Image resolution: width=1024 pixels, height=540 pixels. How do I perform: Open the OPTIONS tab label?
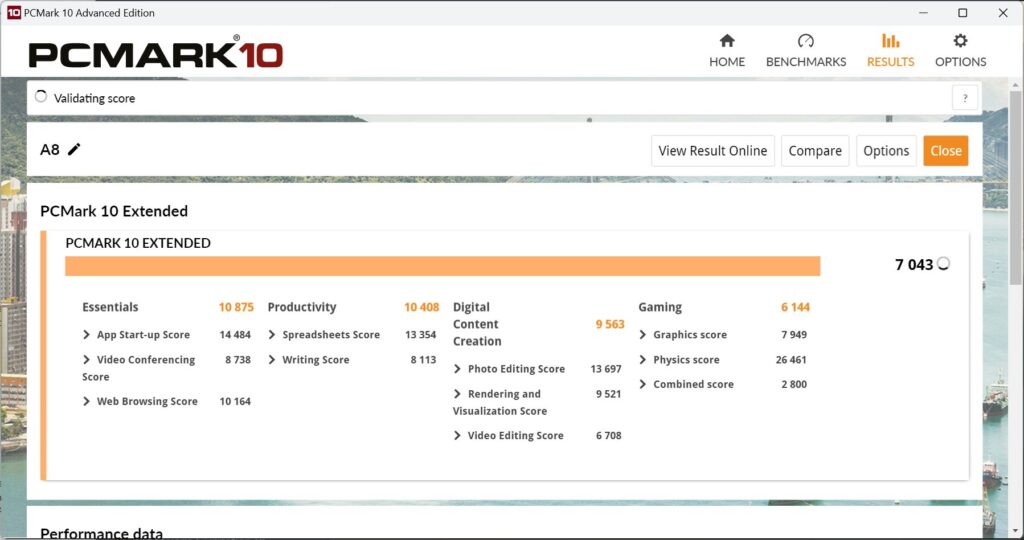pyautogui.click(x=960, y=61)
